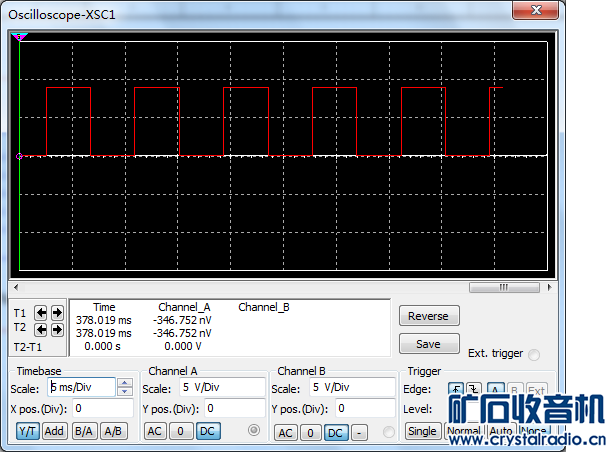Screen dimensions: 614x452
Task: Click Channel A terminal radio indicator
Action: point(254,430)
